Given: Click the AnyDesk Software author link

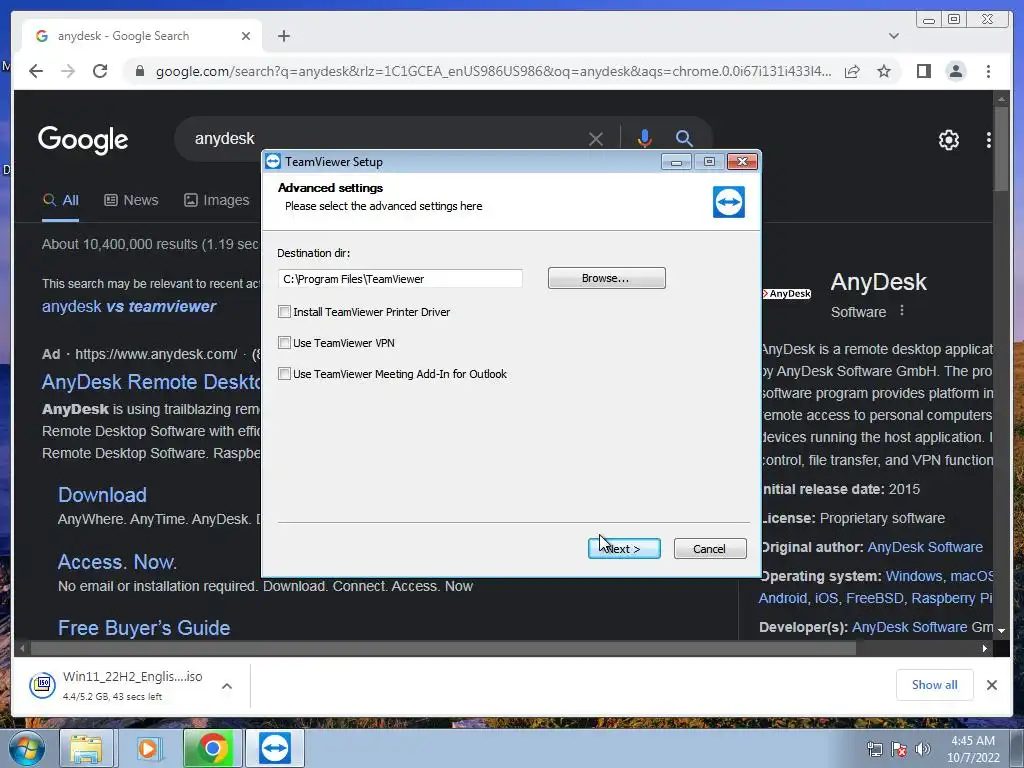Looking at the screenshot, I should pyautogui.click(x=925, y=547).
